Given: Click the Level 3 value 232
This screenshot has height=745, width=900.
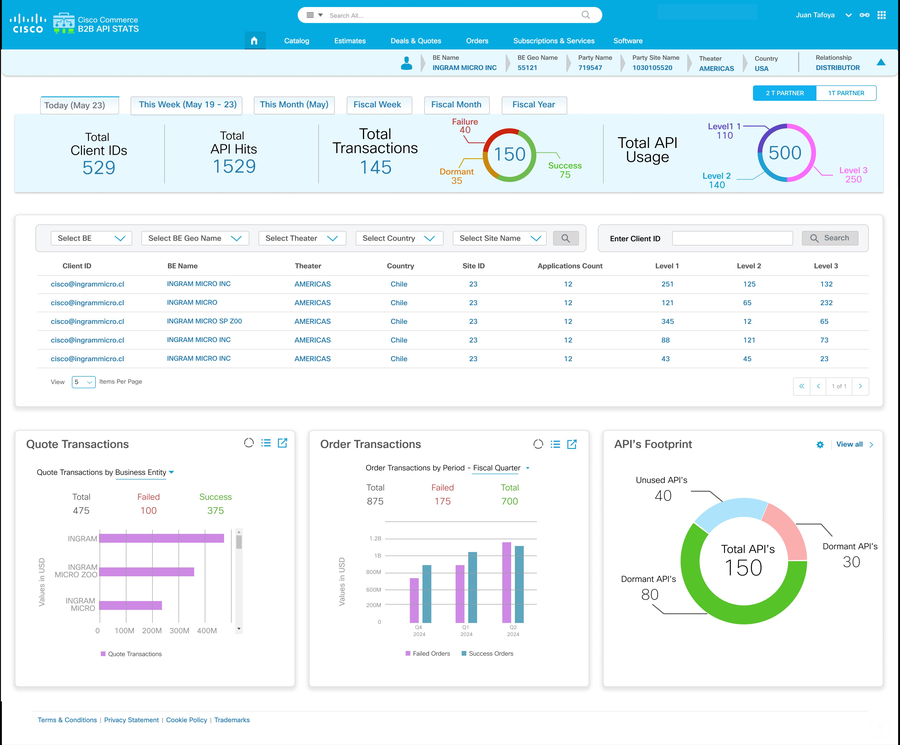Looking at the screenshot, I should coord(826,302).
